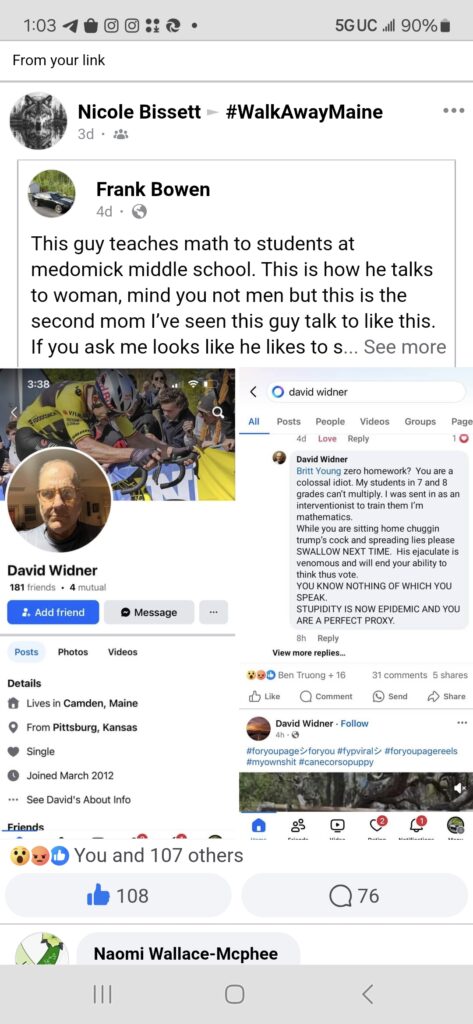The width and height of the screenshot is (473, 1024).
Task: Tap Naomi Wallace-Mcphee's avatar
Action: point(41,949)
